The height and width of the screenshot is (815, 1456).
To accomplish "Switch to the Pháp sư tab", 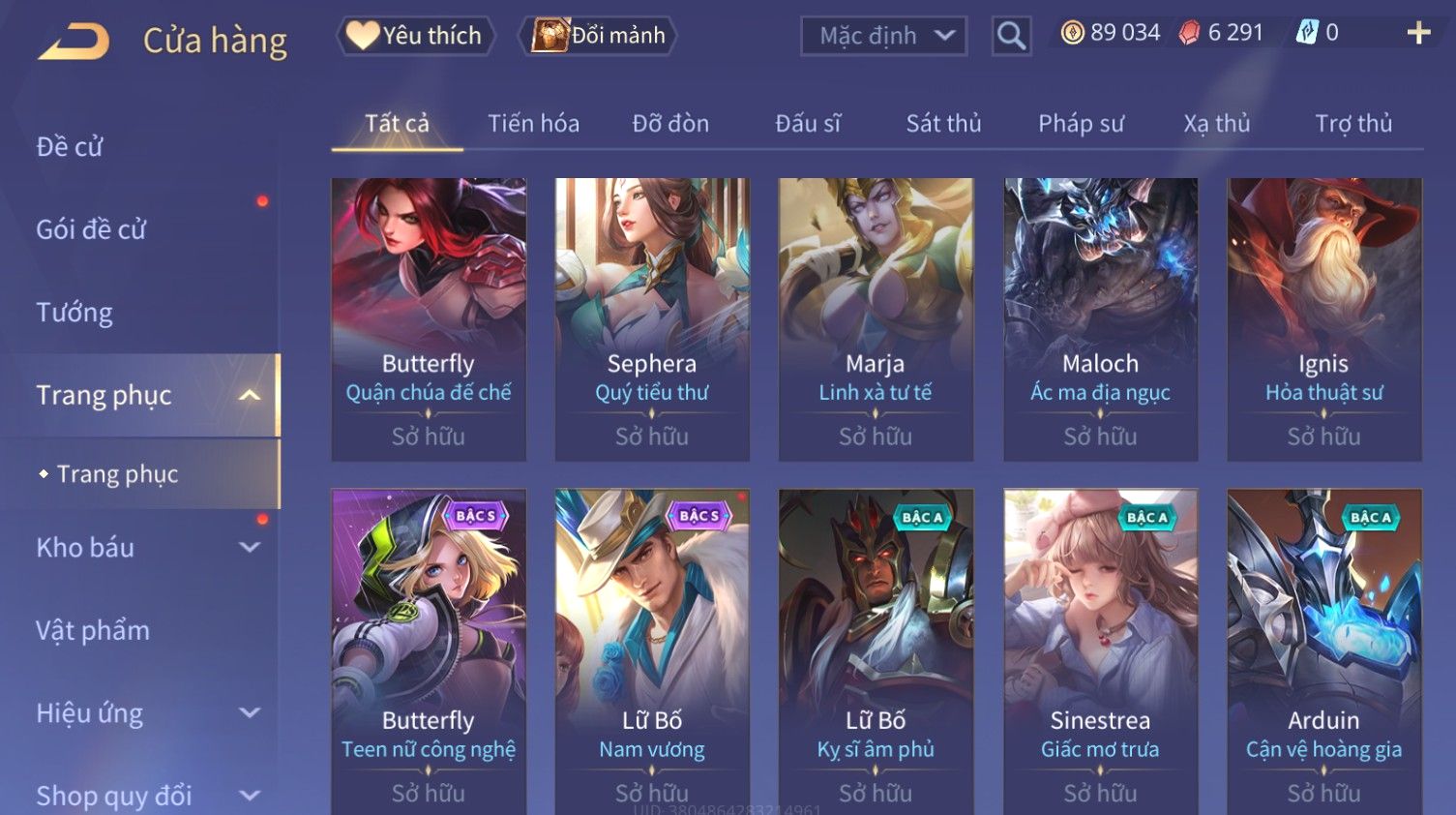I will coord(1081,123).
